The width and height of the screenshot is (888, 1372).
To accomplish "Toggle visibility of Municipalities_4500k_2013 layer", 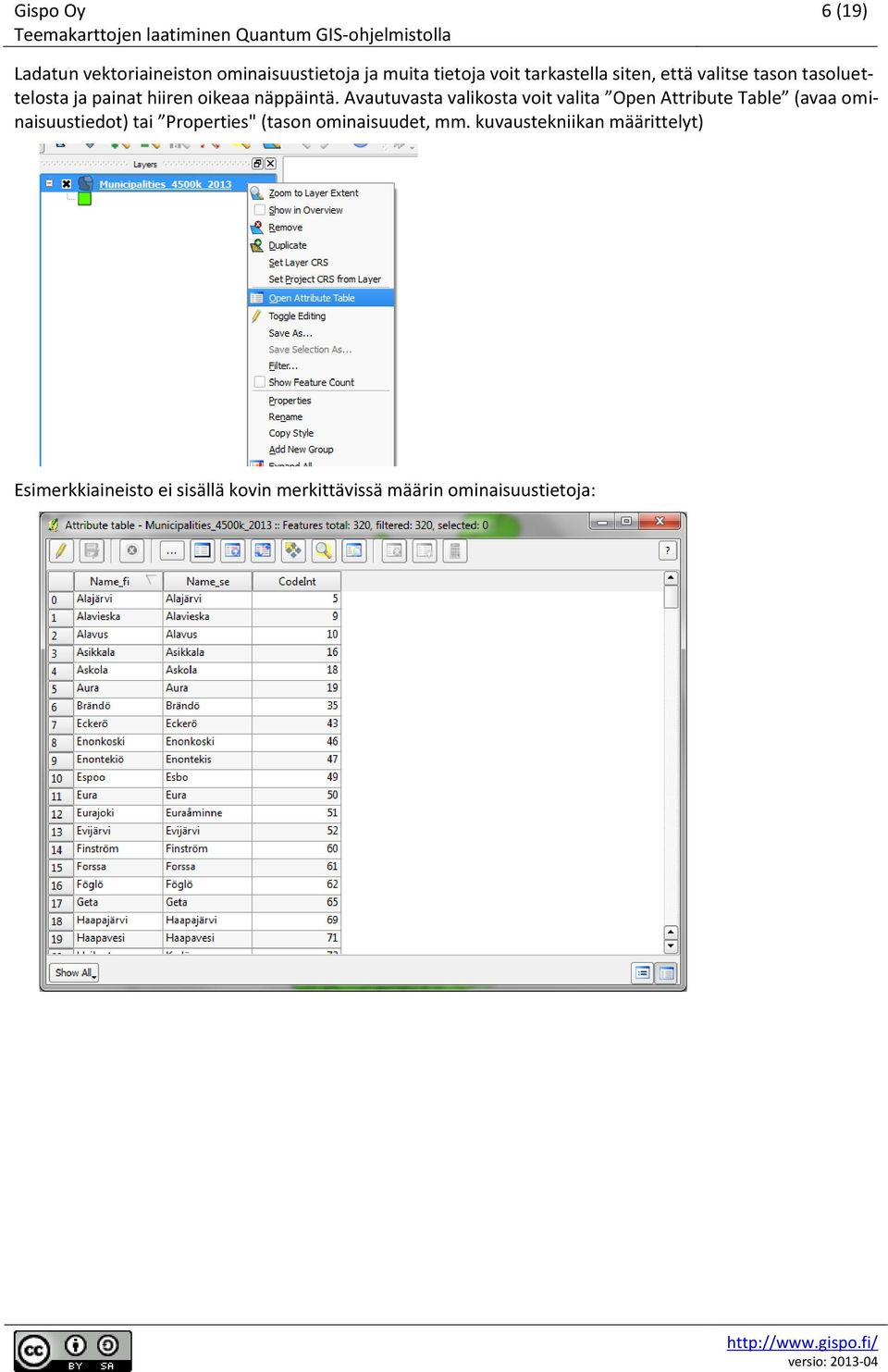I will [67, 184].
